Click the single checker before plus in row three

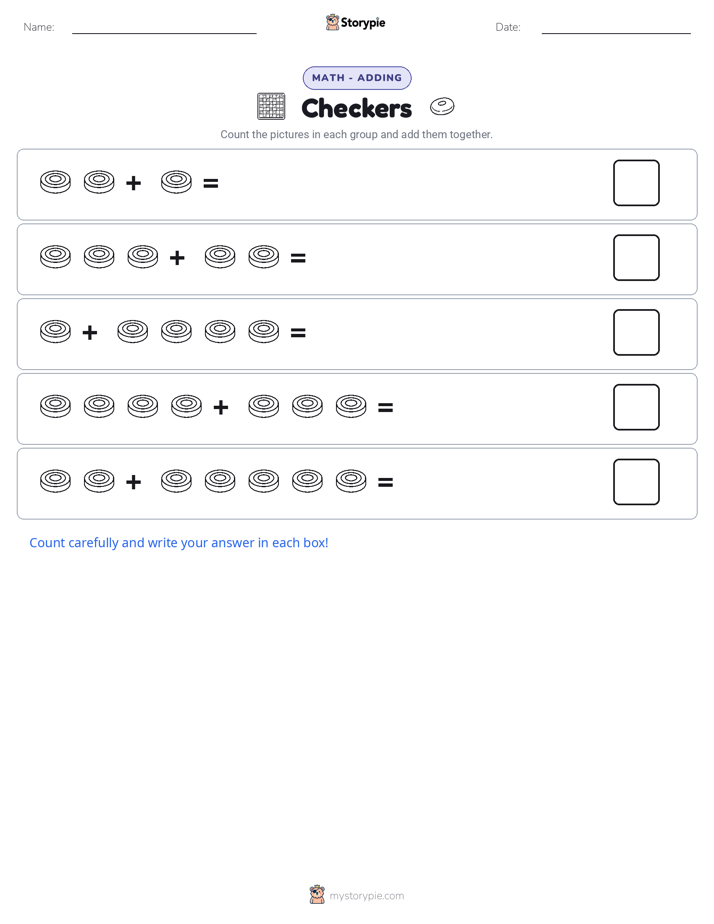[55, 332]
